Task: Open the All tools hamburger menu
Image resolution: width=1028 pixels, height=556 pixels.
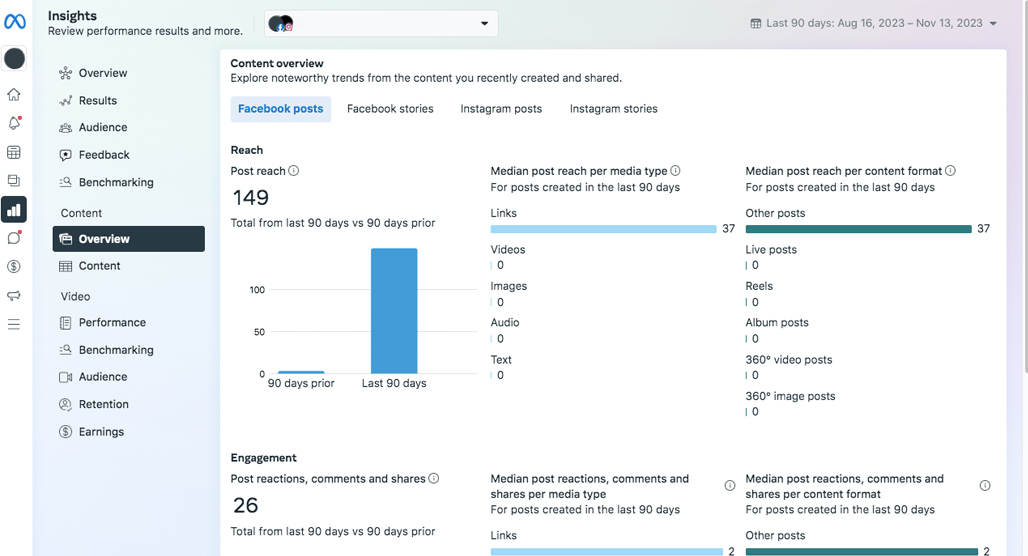Action: 14,324
